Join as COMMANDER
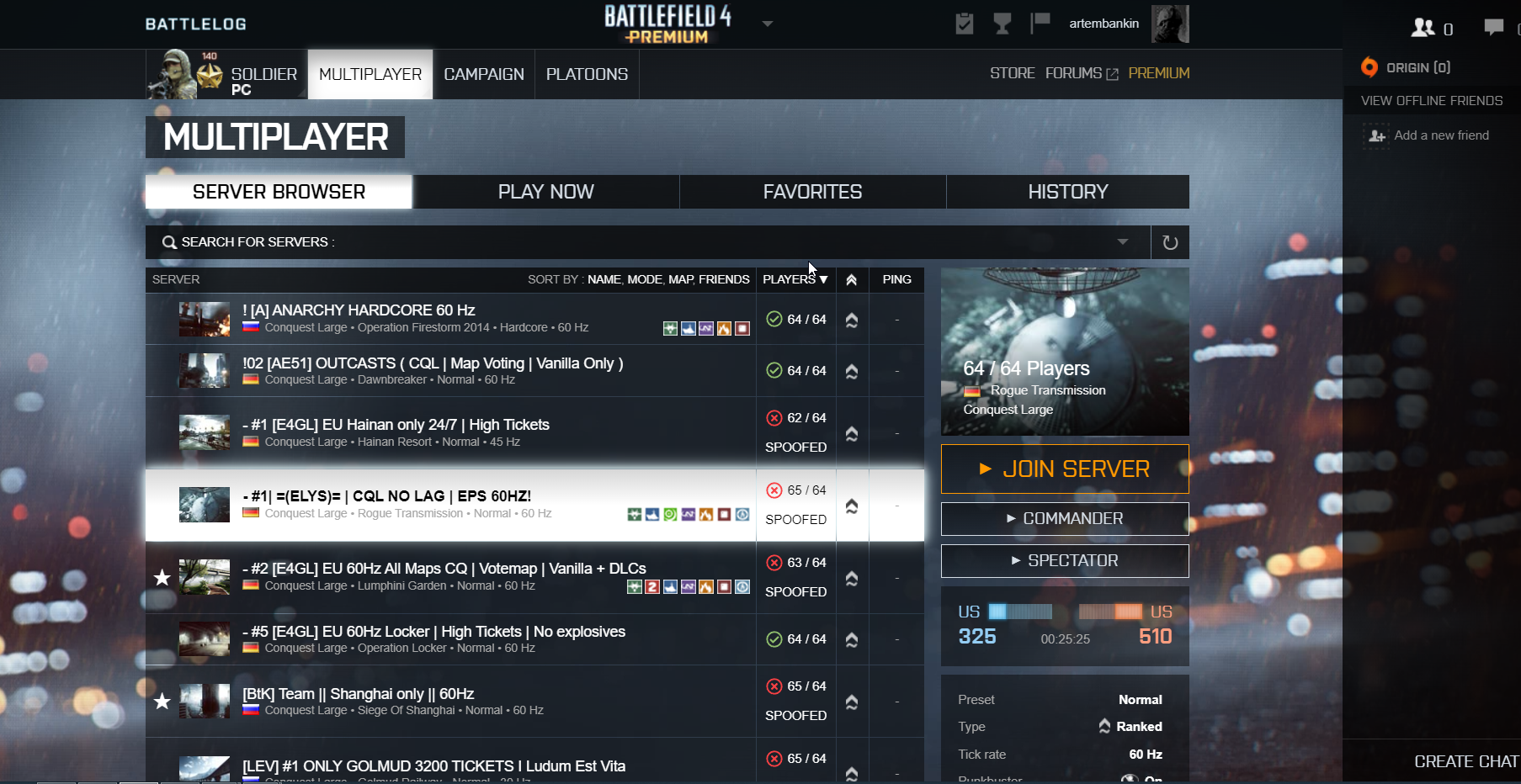Viewport: 1521px width, 784px height. (1065, 518)
